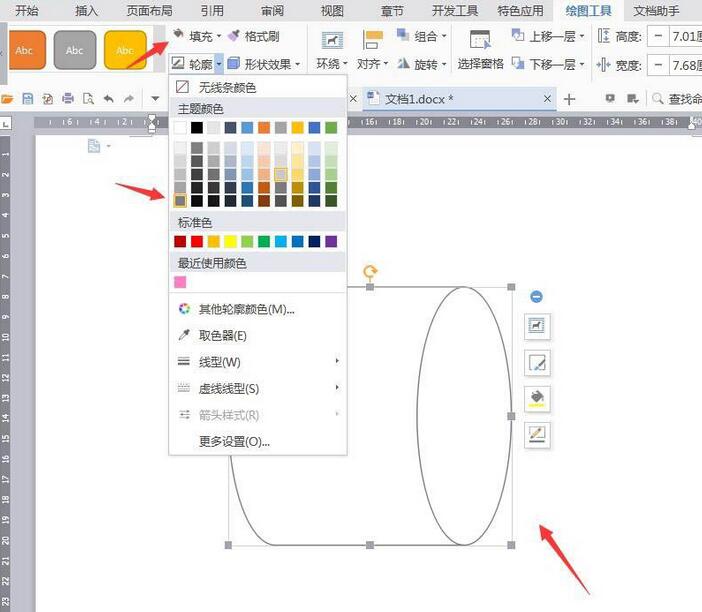
Task: Open the 章节 (Chapter) tab
Action: click(x=392, y=10)
